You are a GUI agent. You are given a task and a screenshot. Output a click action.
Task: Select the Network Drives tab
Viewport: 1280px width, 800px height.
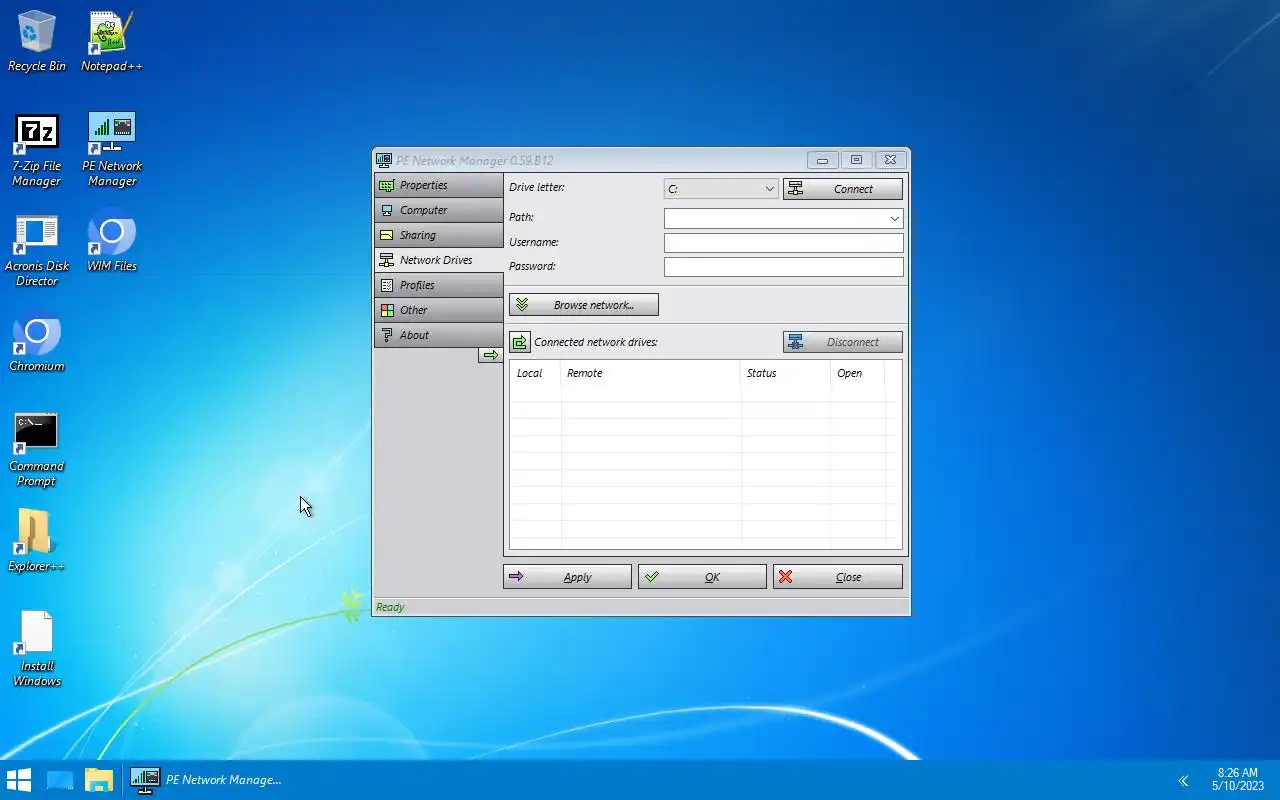pyautogui.click(x=439, y=260)
